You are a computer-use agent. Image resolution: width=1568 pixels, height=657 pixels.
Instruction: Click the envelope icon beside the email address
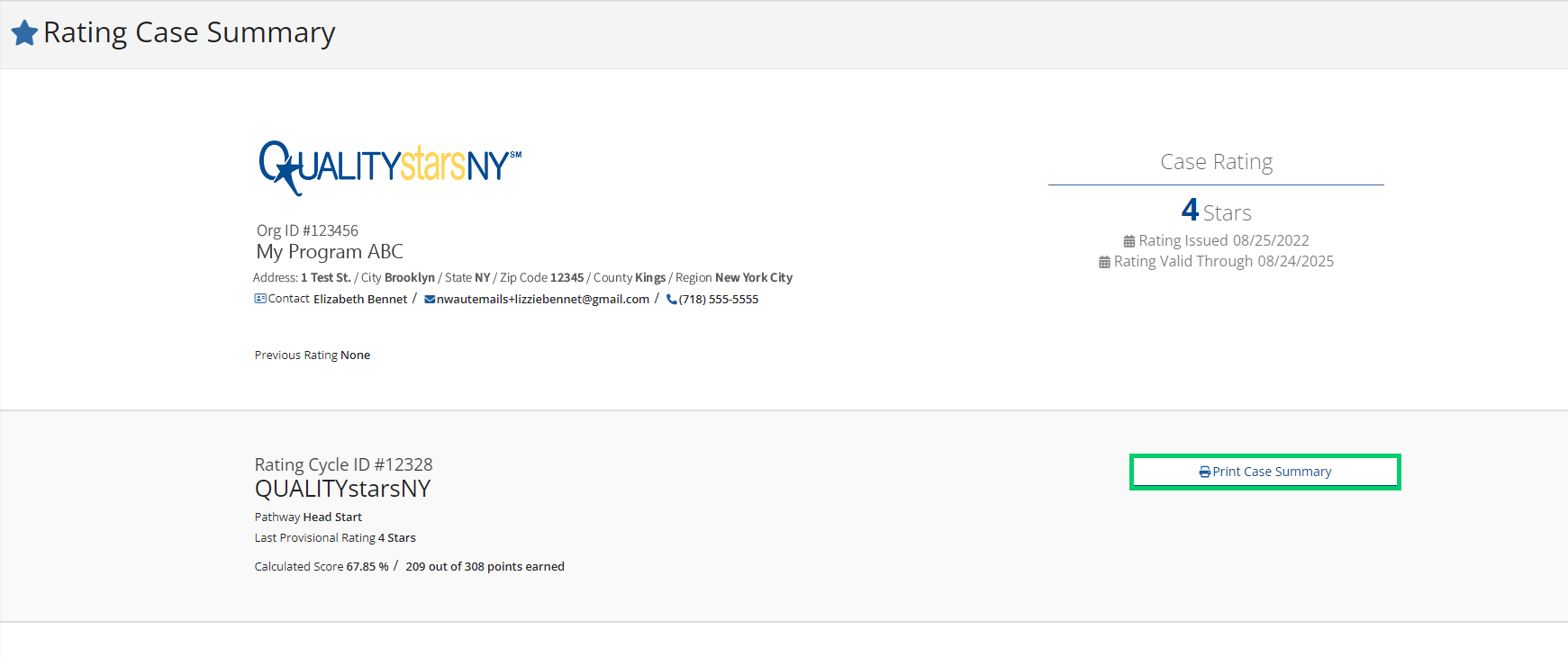click(430, 300)
